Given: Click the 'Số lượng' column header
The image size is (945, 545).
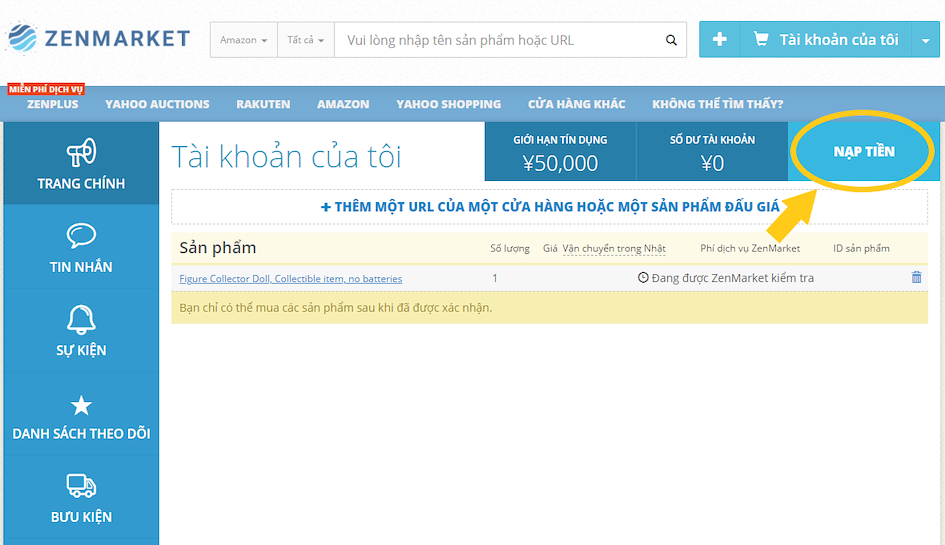Looking at the screenshot, I should (x=510, y=248).
